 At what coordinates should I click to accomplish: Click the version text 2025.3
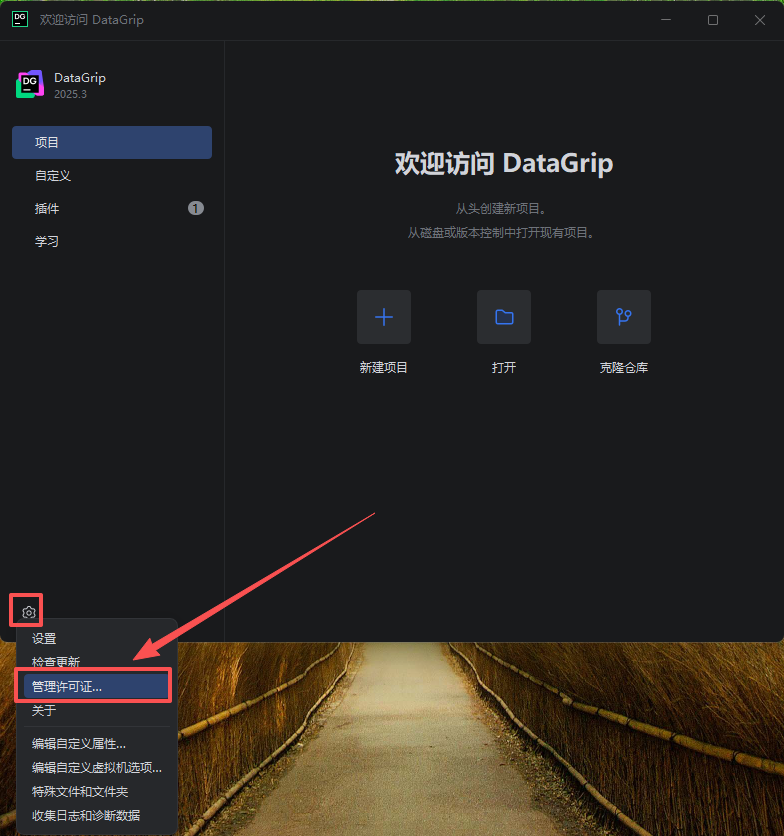[70, 94]
